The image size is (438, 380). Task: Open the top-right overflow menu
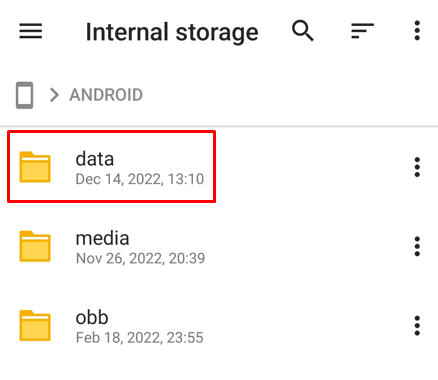click(x=417, y=31)
